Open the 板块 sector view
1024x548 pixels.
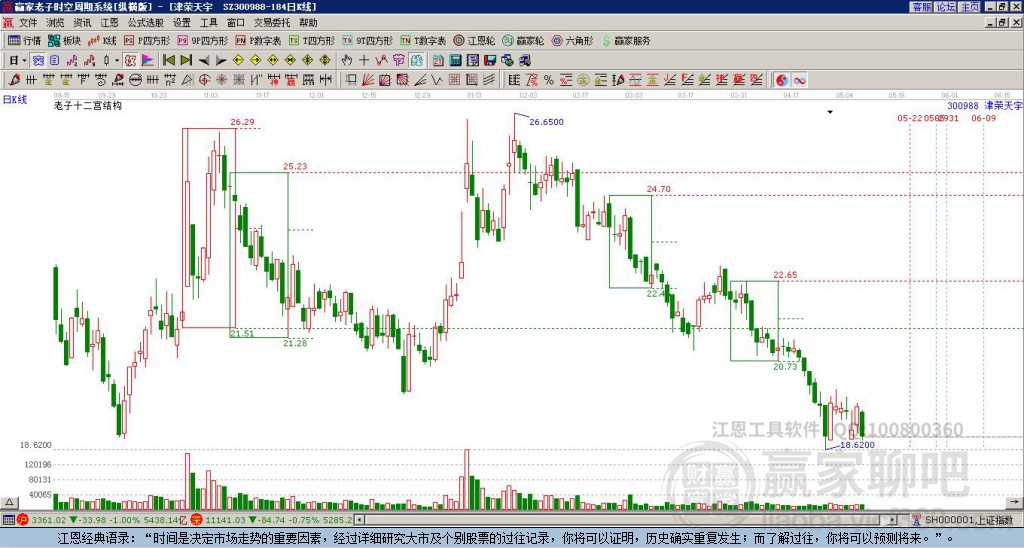(64, 40)
